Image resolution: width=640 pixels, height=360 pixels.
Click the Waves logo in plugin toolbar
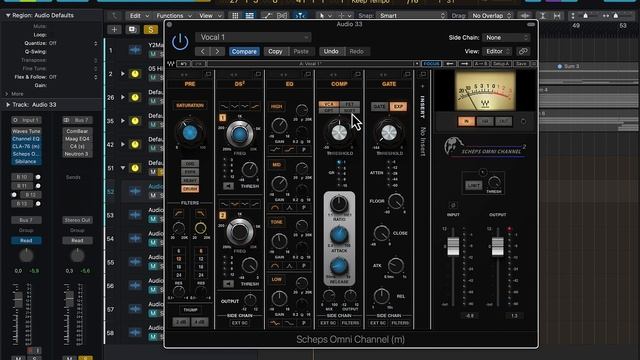pos(171,64)
